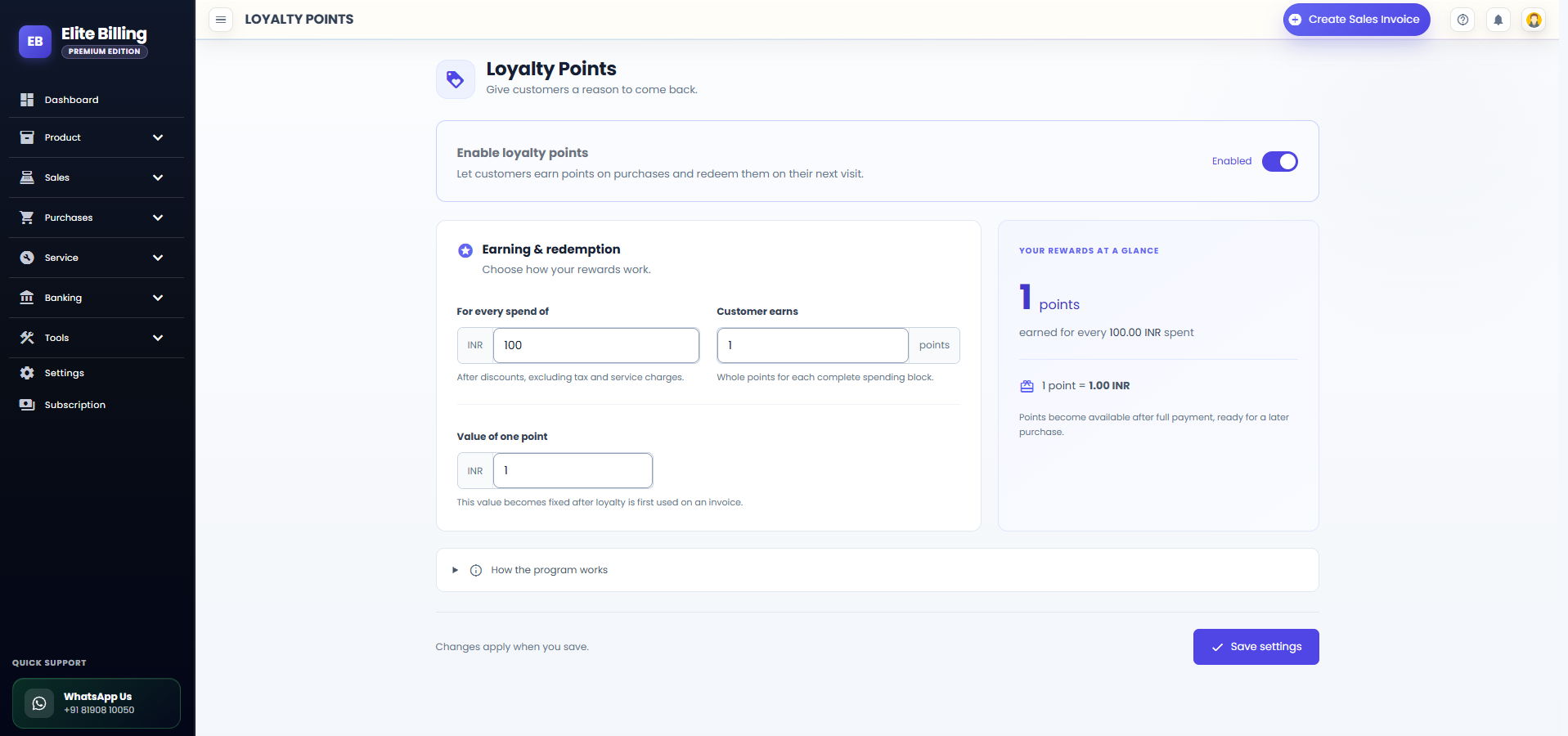
Task: Click the PREMIUM EDITION badge
Action: pos(105,52)
